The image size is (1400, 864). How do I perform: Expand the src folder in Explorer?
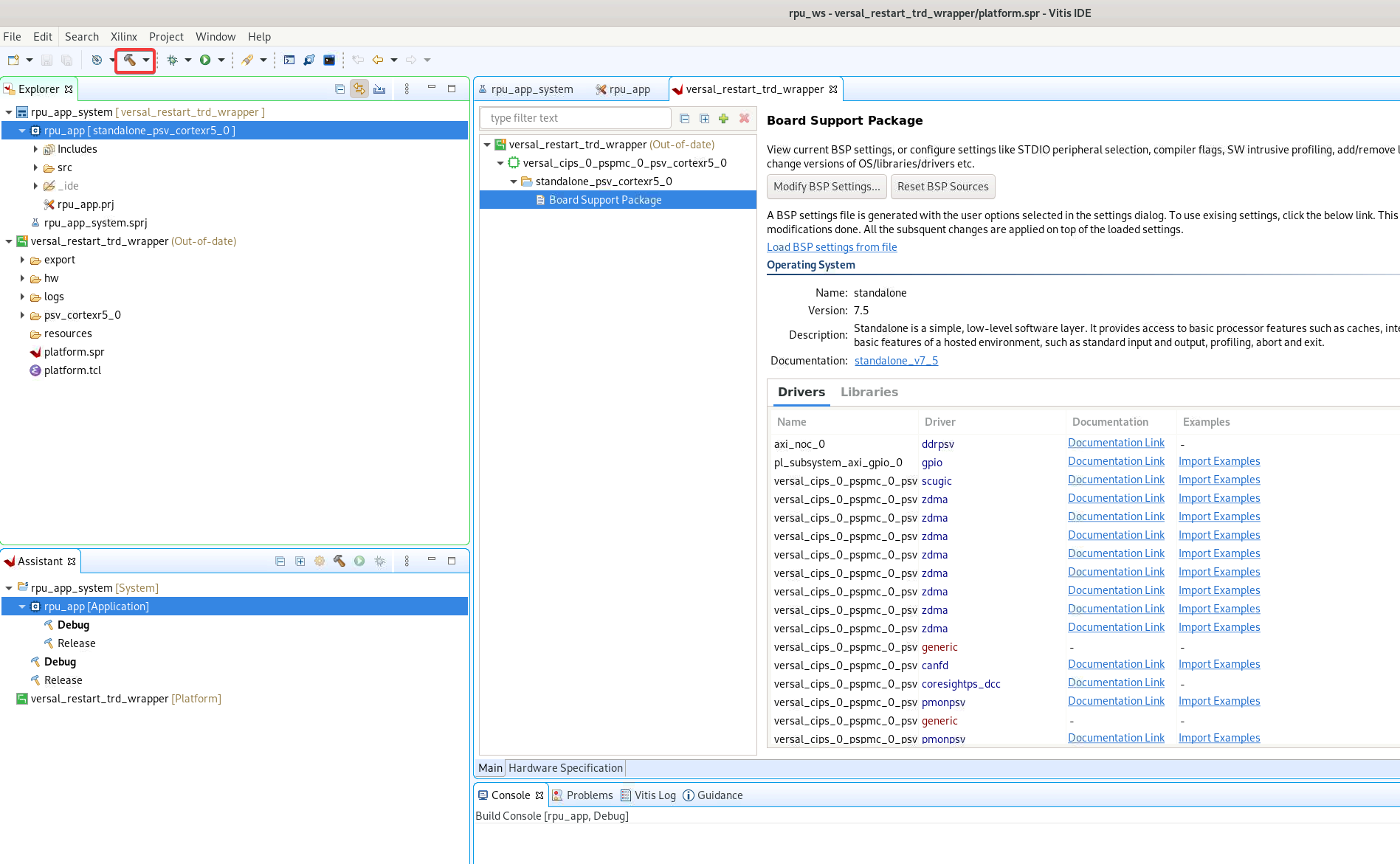(35, 167)
